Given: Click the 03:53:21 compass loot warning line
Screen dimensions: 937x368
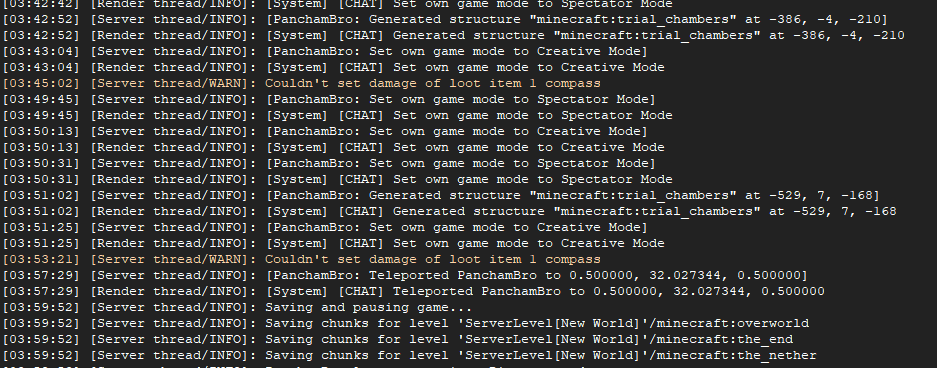Looking at the screenshot, I should pyautogui.click(x=302, y=259).
